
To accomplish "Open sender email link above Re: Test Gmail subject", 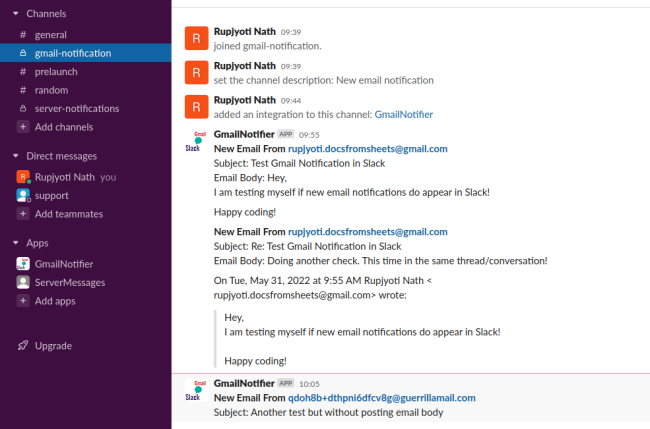I will point(368,232).
